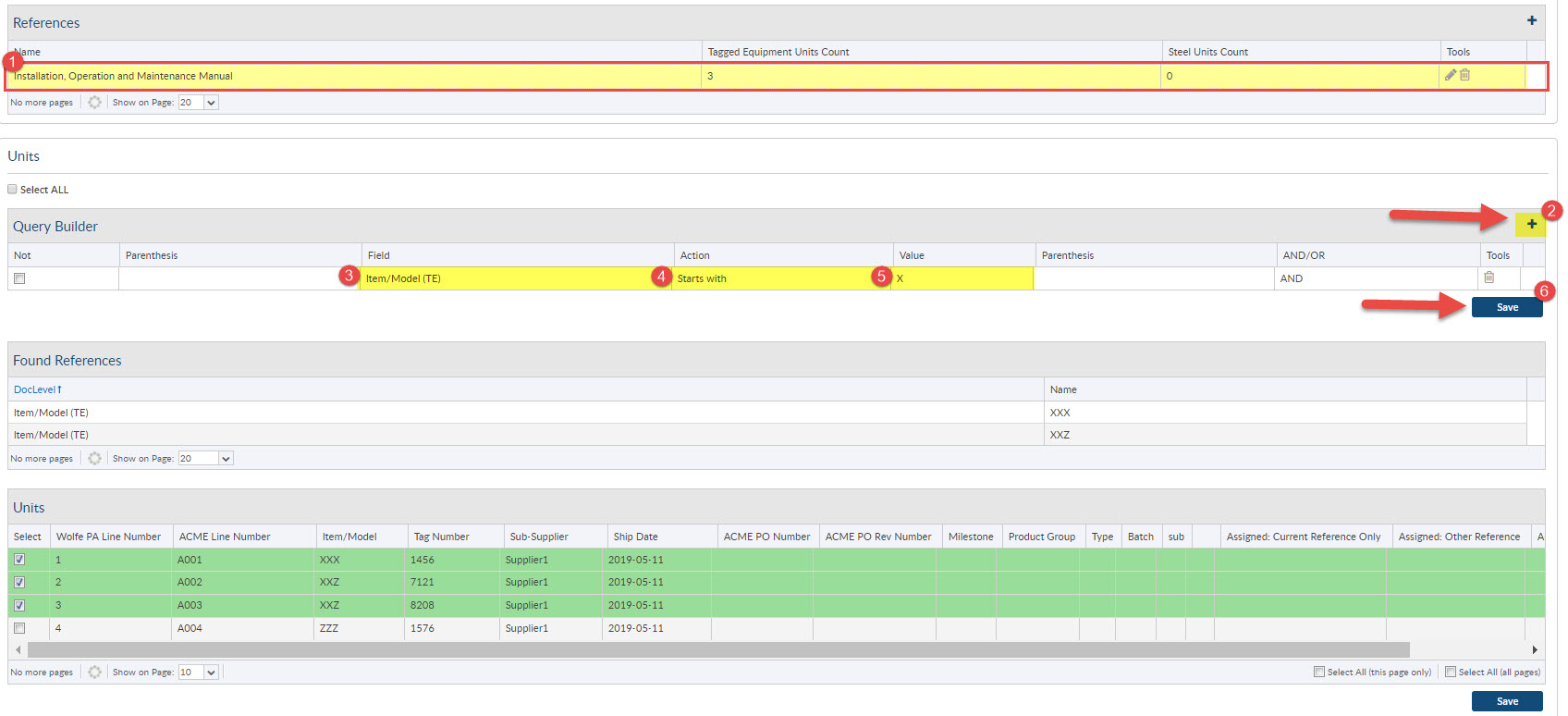The width and height of the screenshot is (1568, 716).
Task: Enable Select All (all pages)
Action: coord(1451,672)
